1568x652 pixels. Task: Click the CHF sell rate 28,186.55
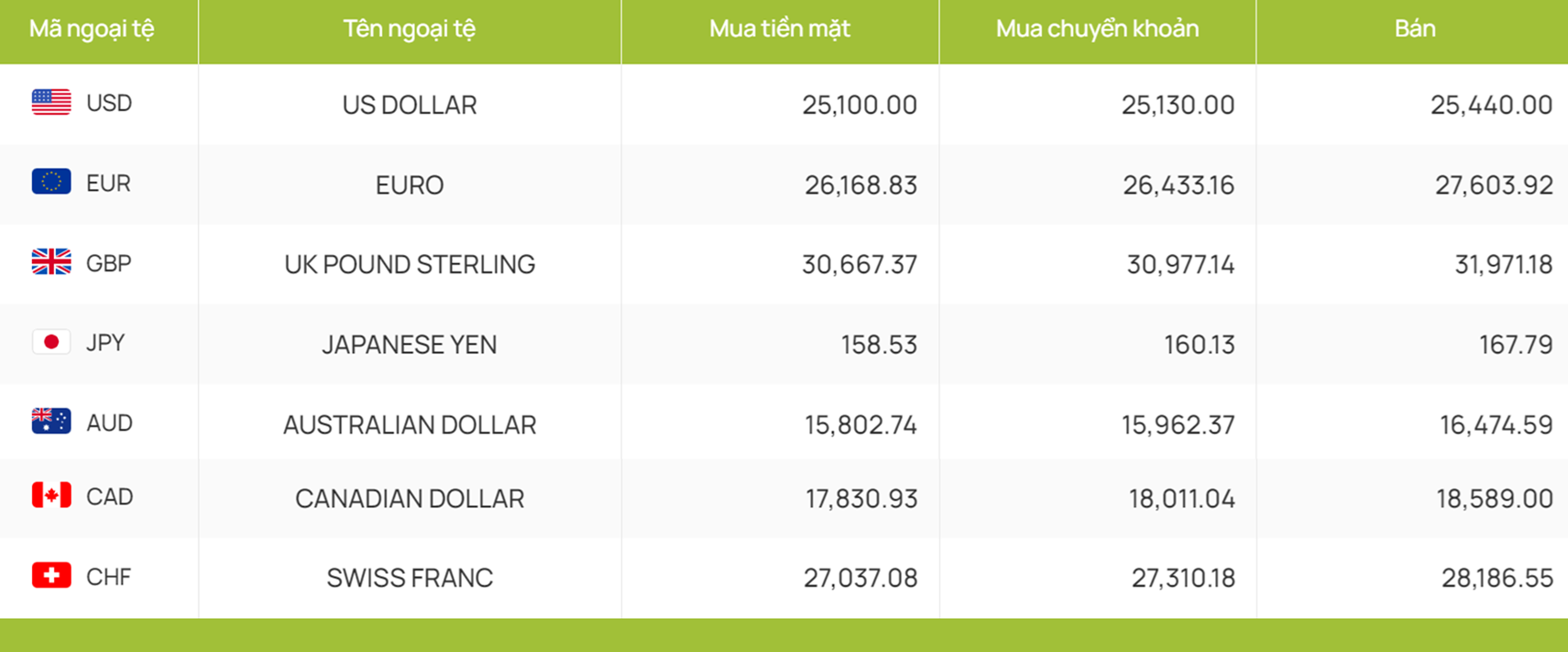1497,578
